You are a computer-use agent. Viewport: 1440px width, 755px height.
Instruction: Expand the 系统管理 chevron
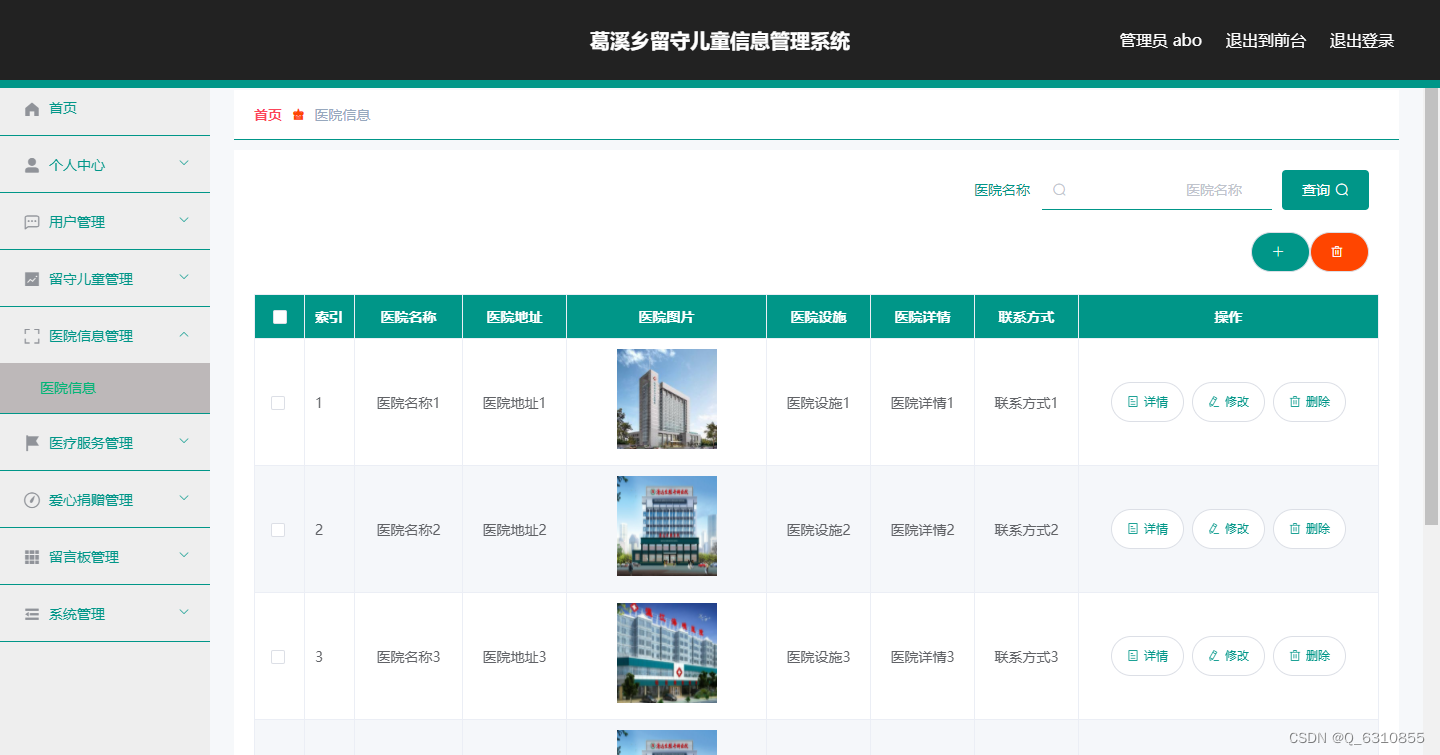click(184, 612)
